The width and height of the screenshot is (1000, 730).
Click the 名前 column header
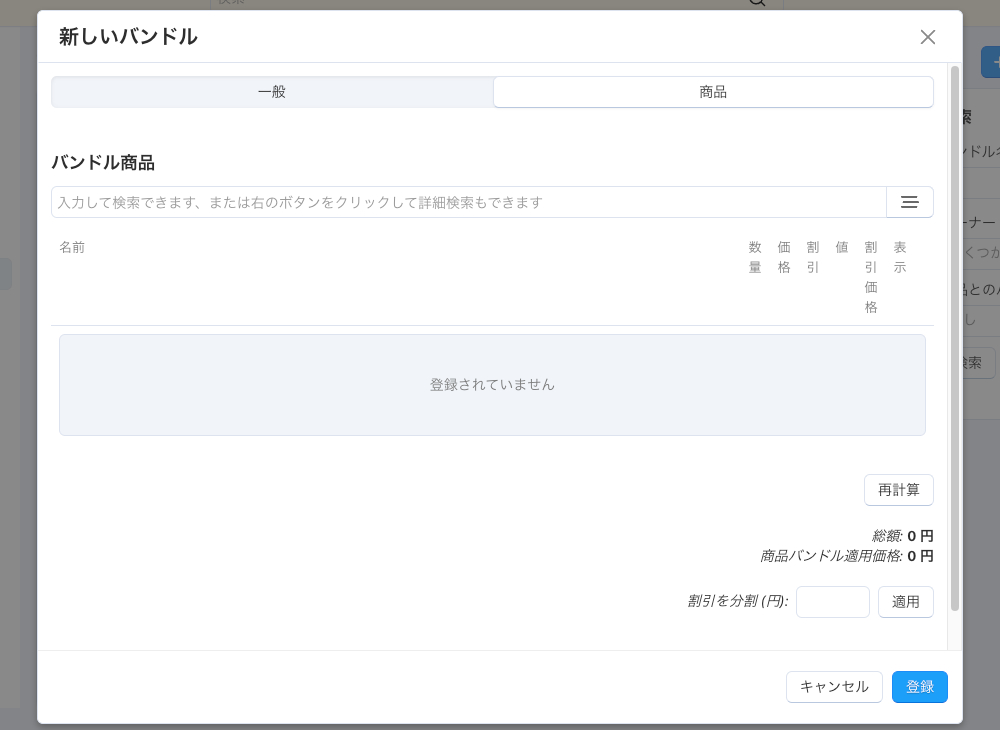72,247
